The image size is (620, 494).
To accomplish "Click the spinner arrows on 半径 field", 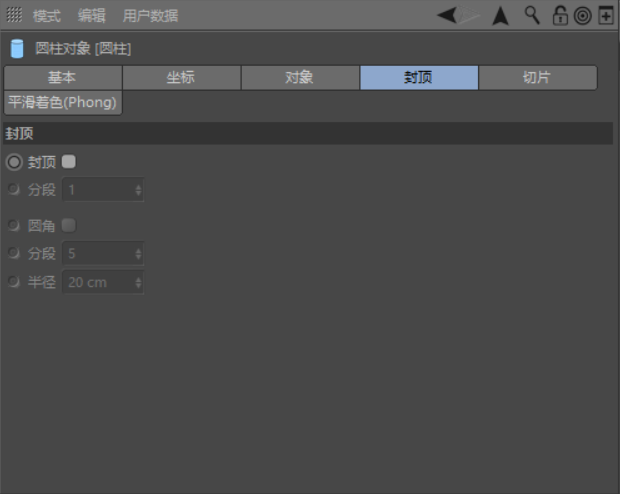I will [x=138, y=282].
